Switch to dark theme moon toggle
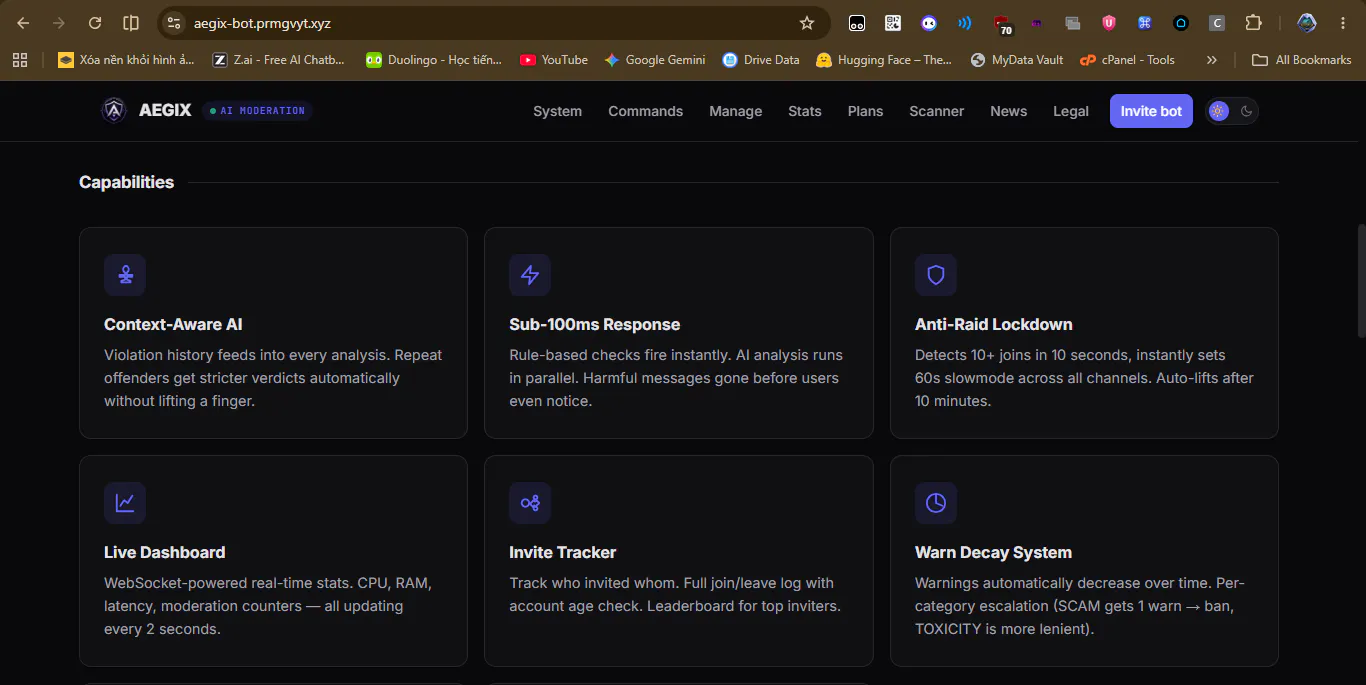The width and height of the screenshot is (1366, 685). click(x=1246, y=111)
